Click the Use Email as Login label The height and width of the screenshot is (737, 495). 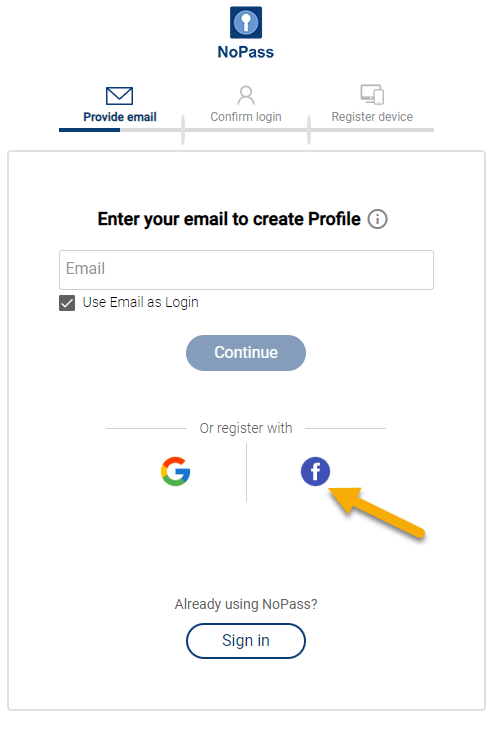(x=141, y=302)
